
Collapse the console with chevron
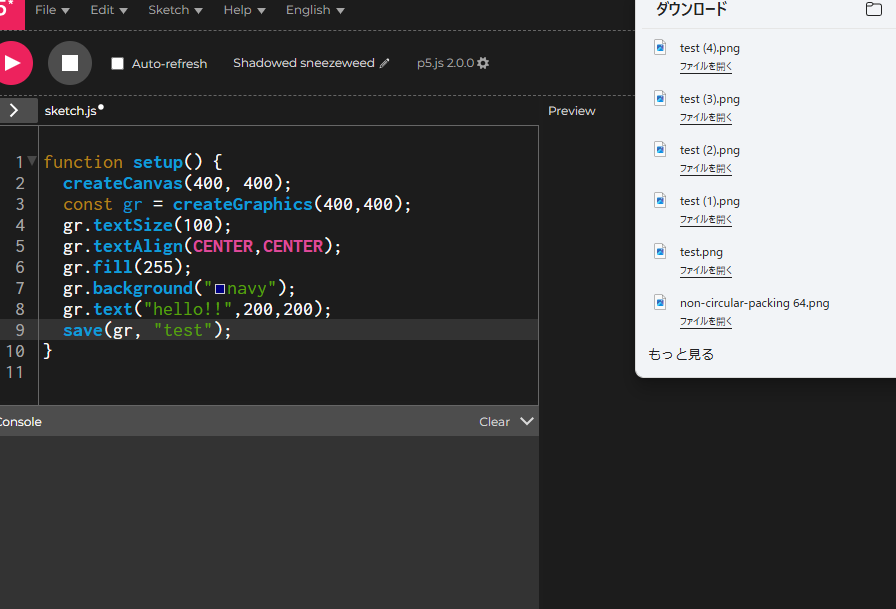point(527,421)
